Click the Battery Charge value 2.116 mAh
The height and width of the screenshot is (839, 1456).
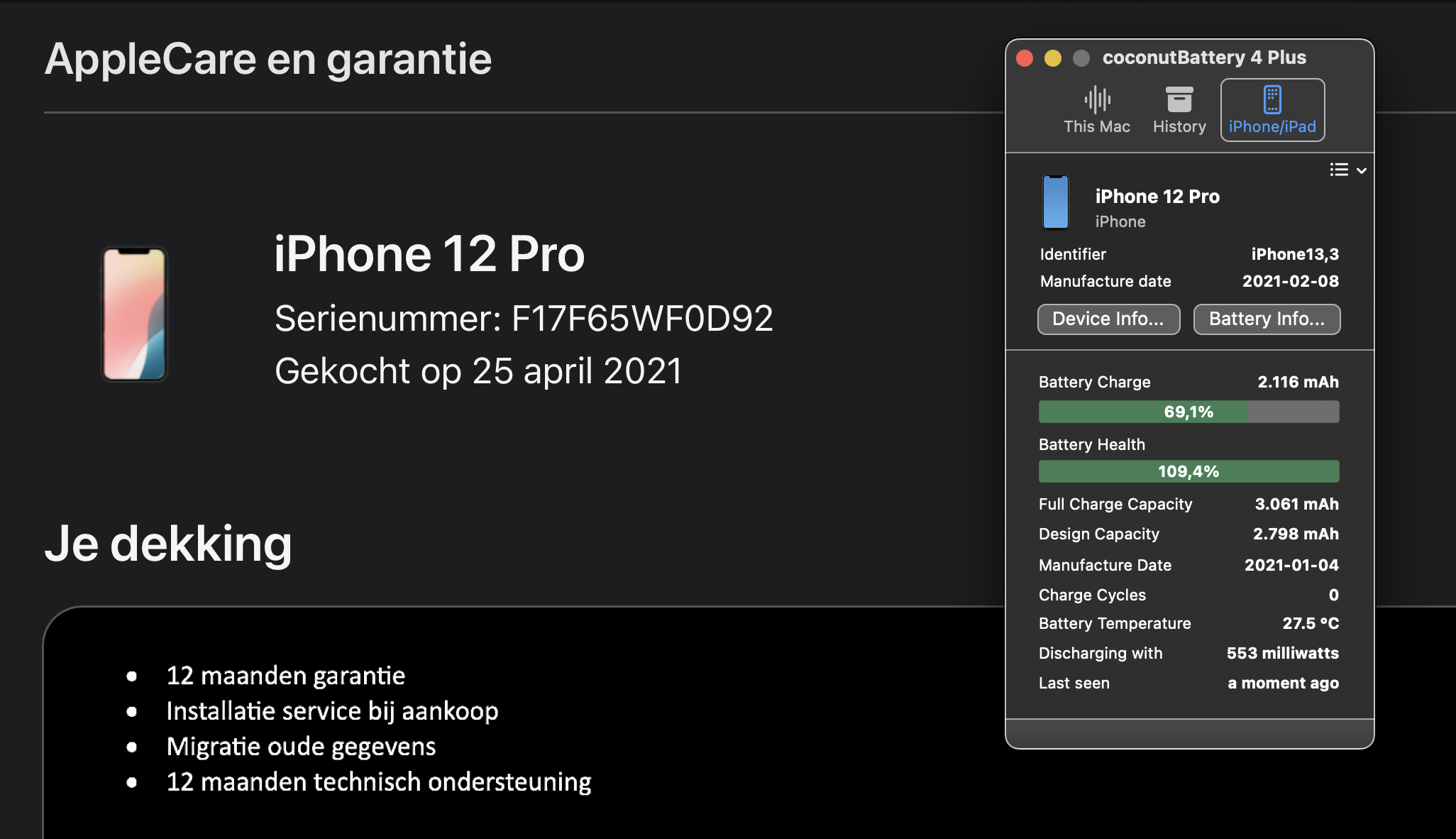(x=1298, y=382)
